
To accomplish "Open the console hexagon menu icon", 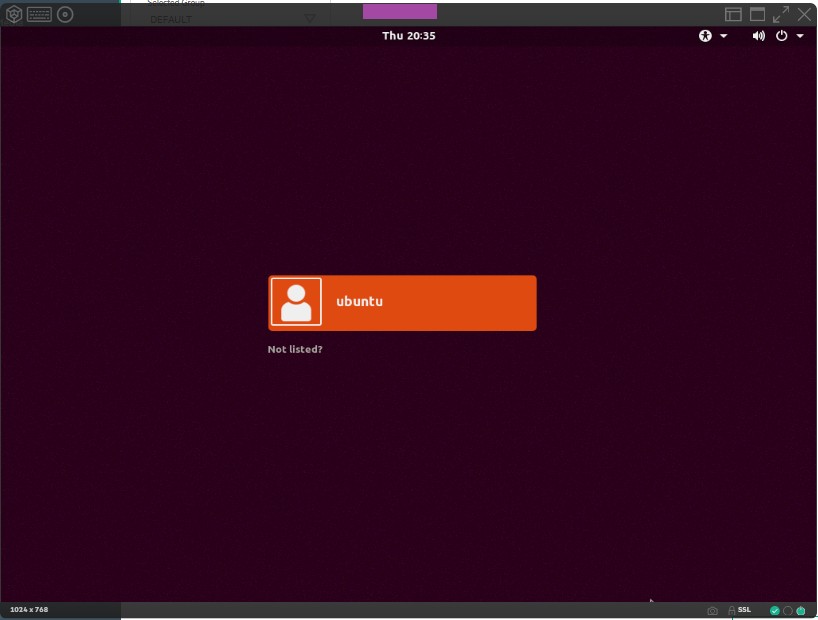I will click(x=14, y=15).
